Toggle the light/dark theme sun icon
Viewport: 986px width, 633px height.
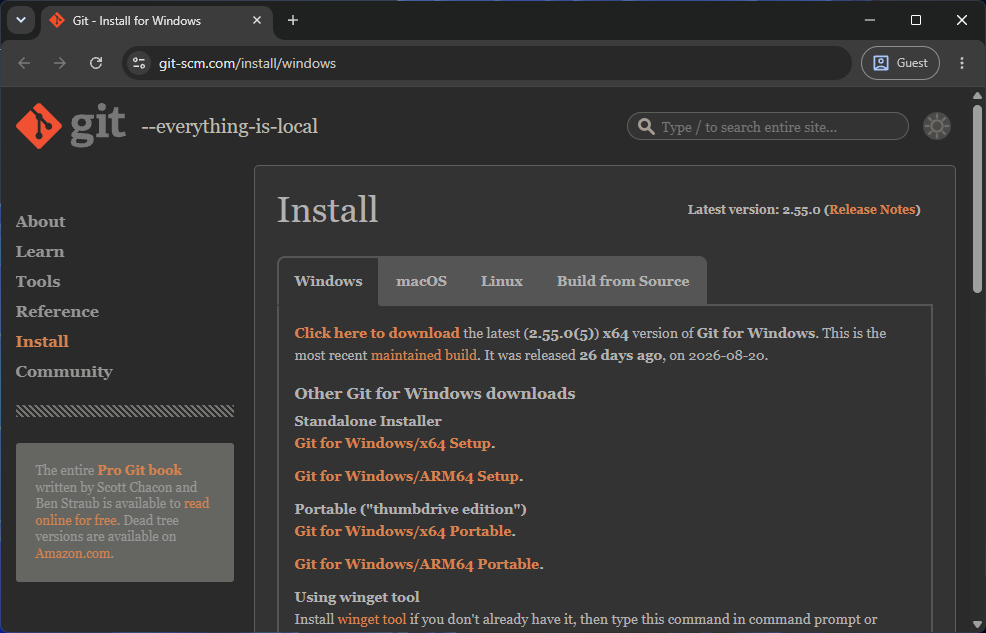936,126
